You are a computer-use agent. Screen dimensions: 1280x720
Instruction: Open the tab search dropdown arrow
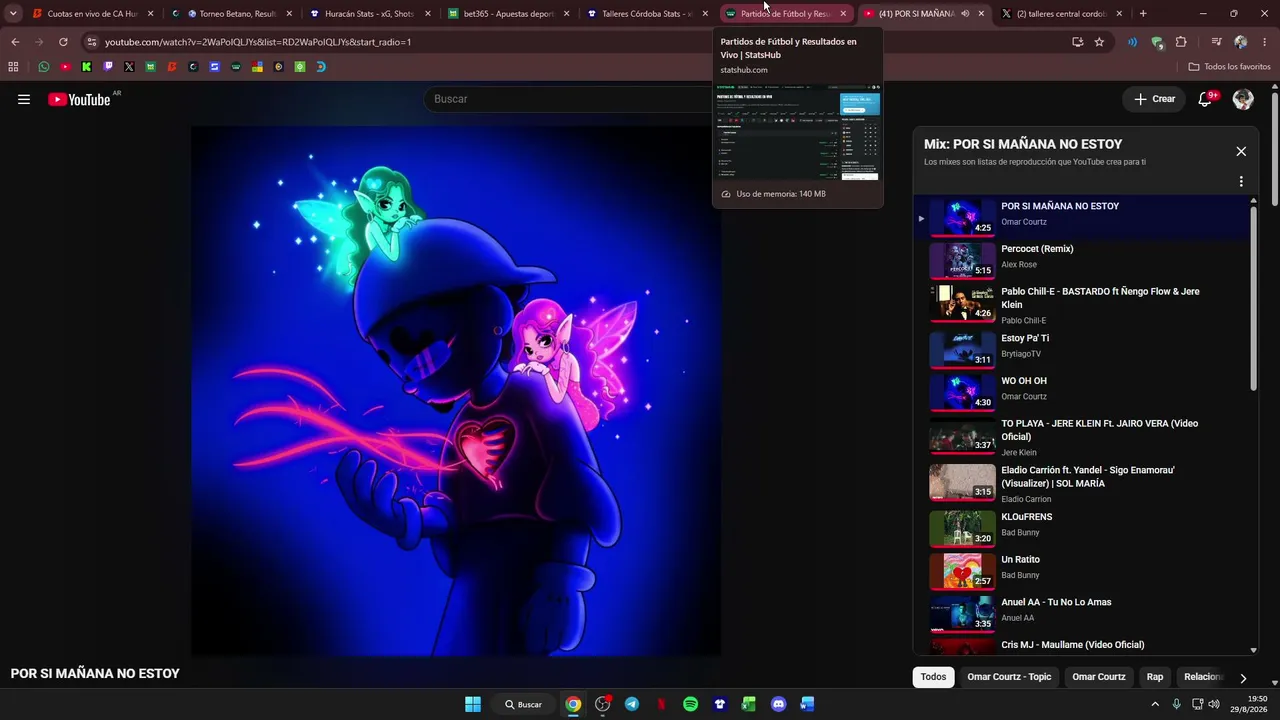pyautogui.click(x=13, y=14)
